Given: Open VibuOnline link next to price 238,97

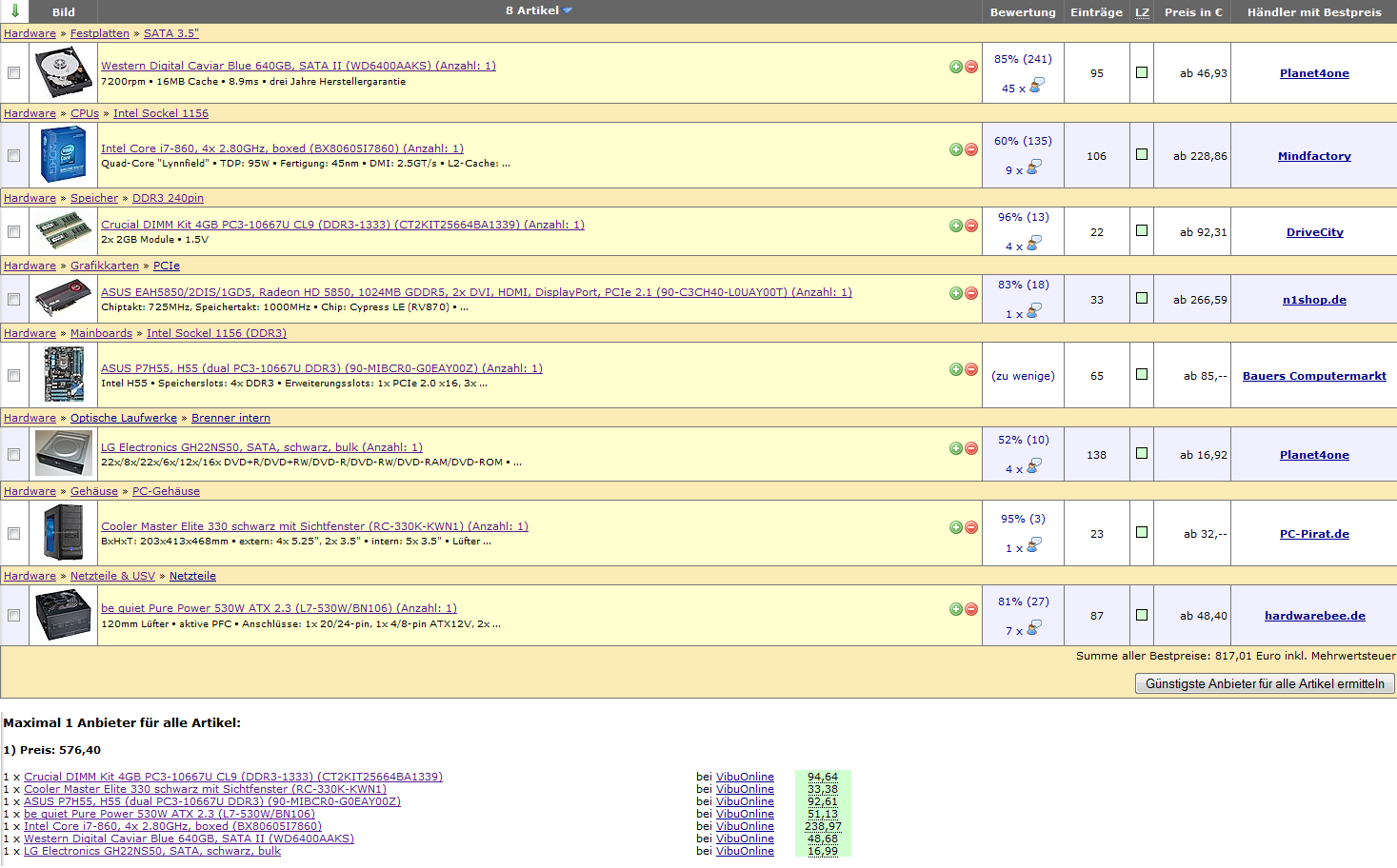Looking at the screenshot, I should coord(745,826).
